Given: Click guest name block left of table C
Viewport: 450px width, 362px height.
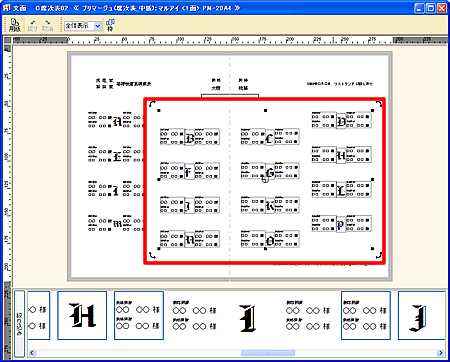Looking at the screenshot, I should tap(253, 137).
